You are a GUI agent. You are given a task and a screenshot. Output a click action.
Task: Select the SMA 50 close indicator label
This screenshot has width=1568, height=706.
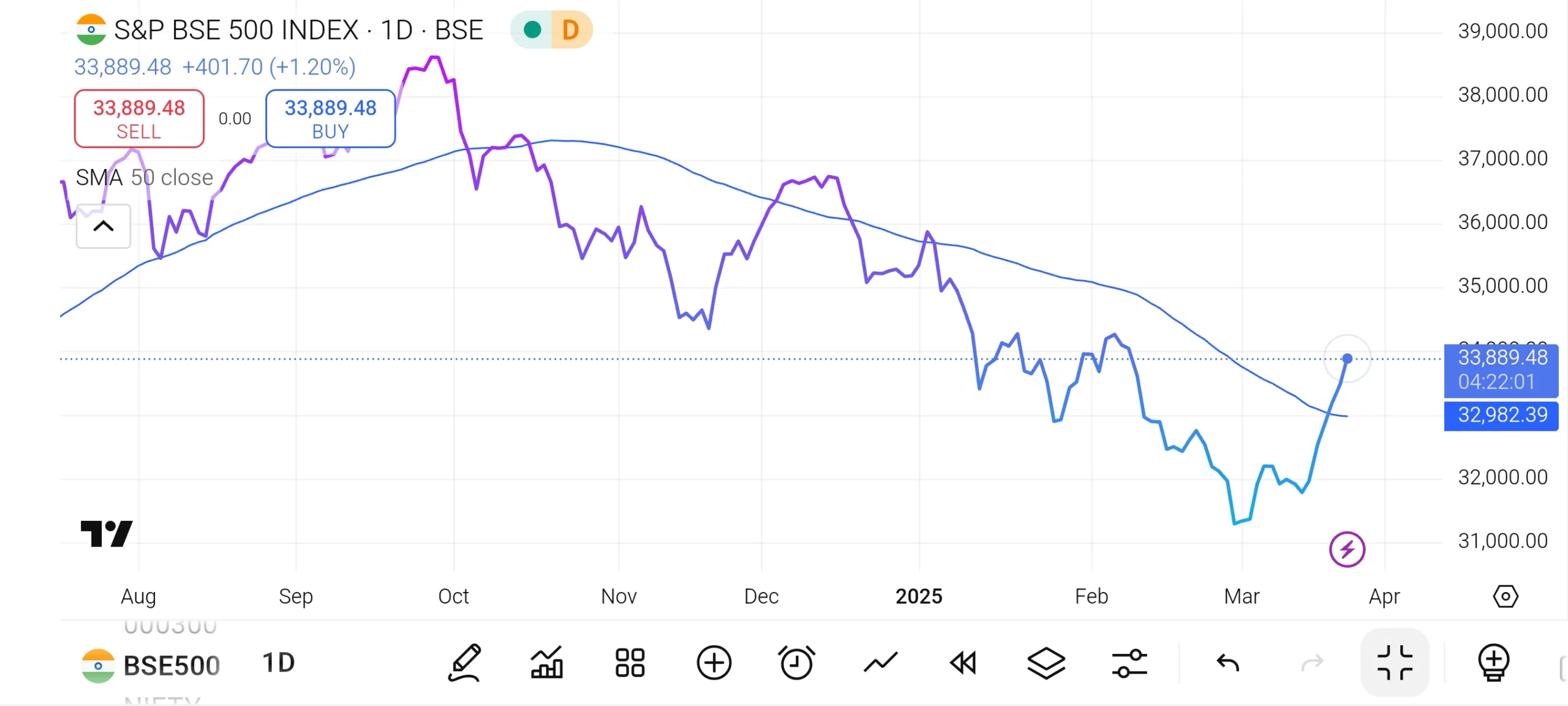pos(144,177)
